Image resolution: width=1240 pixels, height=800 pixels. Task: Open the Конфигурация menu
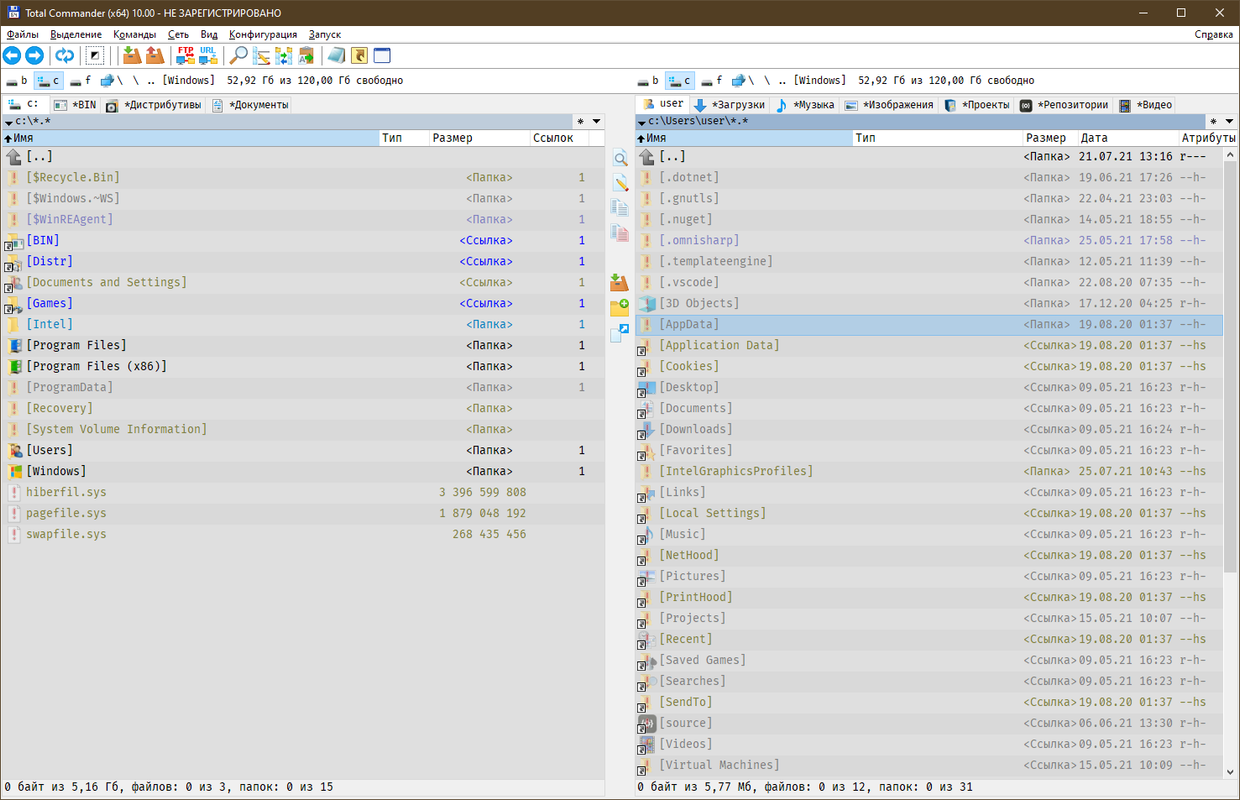point(263,34)
